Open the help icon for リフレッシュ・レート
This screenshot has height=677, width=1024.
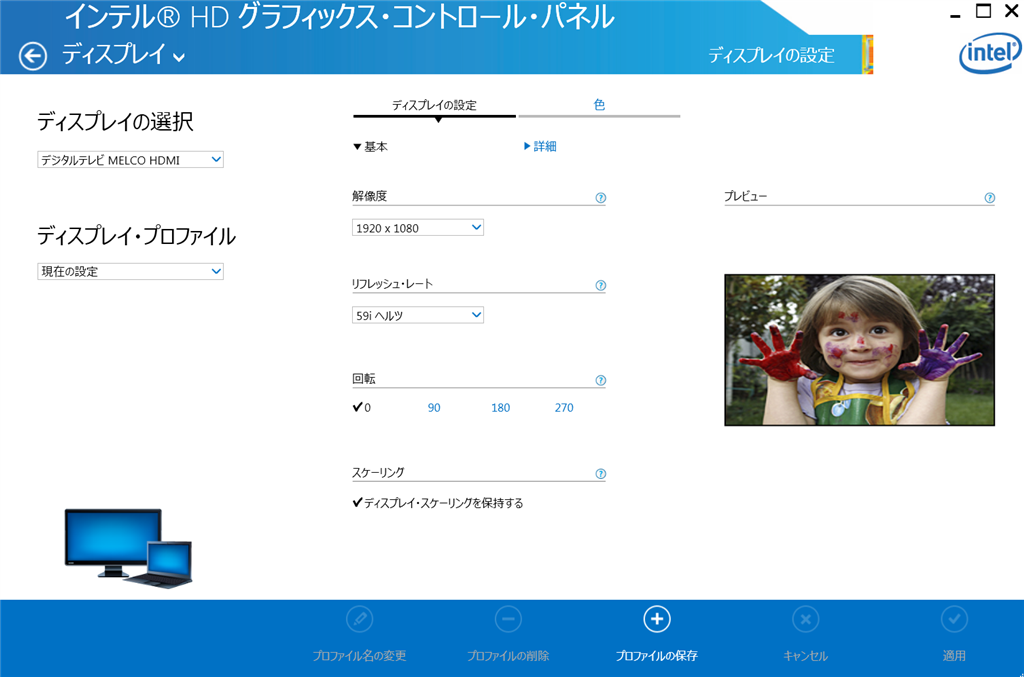pyautogui.click(x=601, y=285)
